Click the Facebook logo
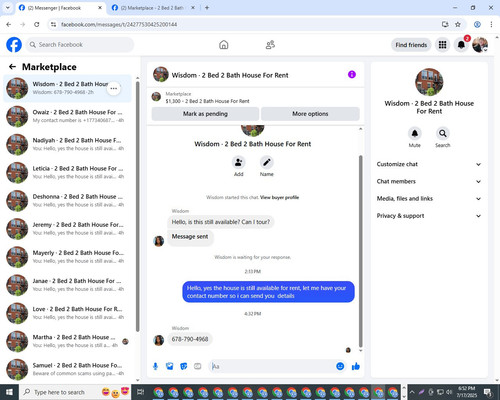Viewport: 500px width, 400px height. point(14,45)
